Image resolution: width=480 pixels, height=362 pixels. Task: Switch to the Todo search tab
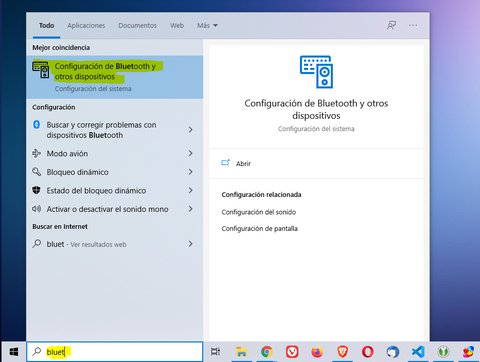[46, 25]
